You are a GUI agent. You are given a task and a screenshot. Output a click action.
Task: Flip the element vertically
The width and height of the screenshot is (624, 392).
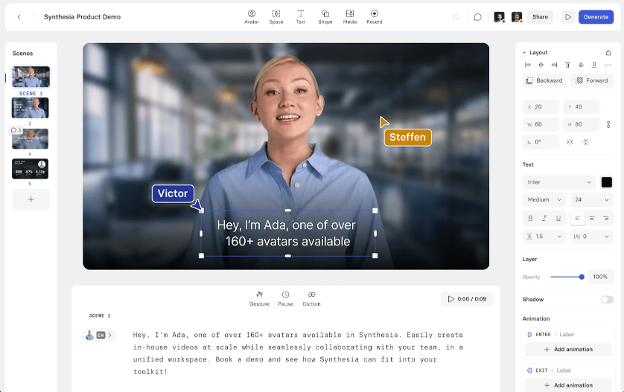point(585,142)
